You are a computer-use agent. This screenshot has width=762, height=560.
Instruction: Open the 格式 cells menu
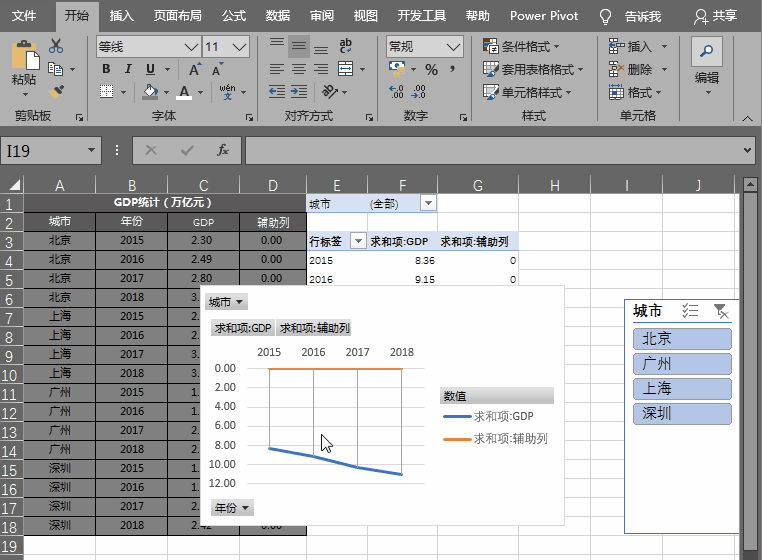pos(635,92)
